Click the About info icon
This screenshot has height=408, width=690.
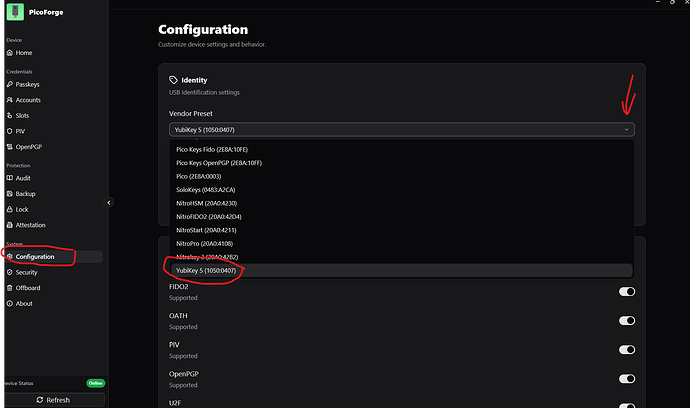[x=10, y=303]
